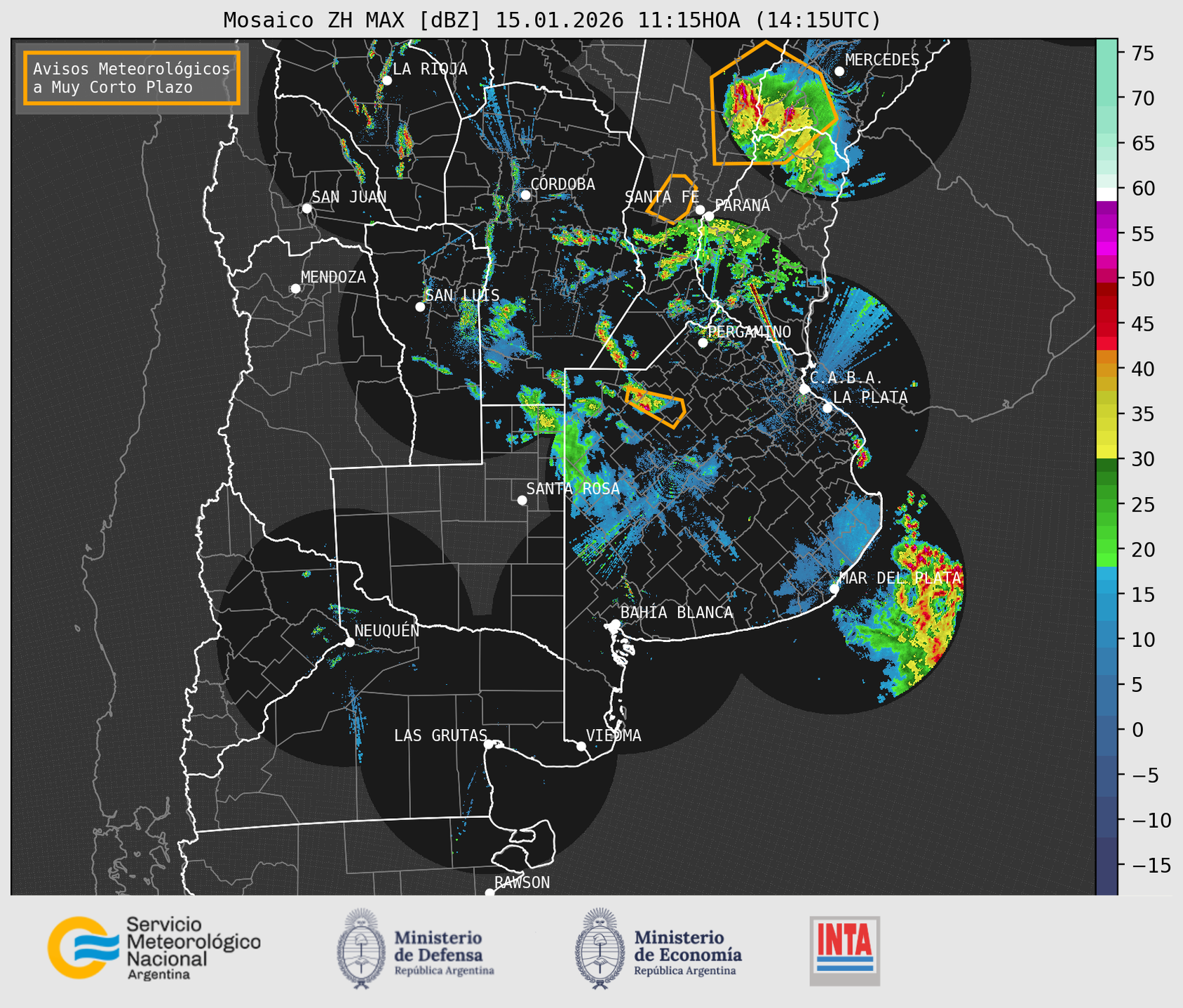Screen dimensions: 1183x1008
Task: Click the SANTA ROSA city label
Action: (573, 489)
